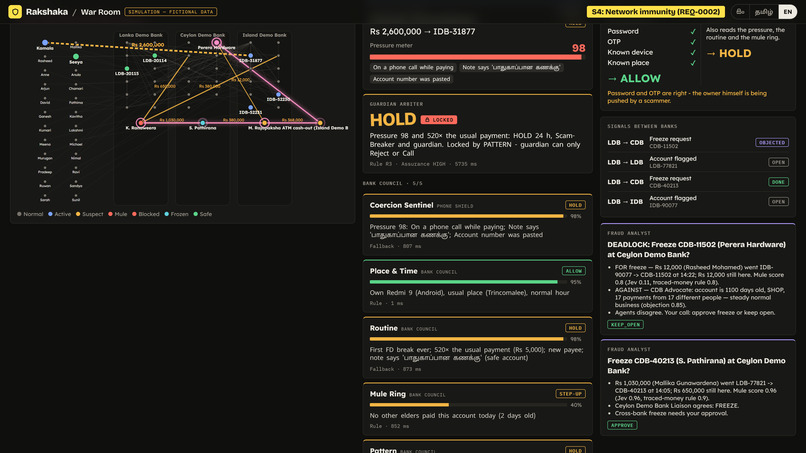This screenshot has width=806, height=453.
Task: Click the Routine confidence bar
Action: 467,339
